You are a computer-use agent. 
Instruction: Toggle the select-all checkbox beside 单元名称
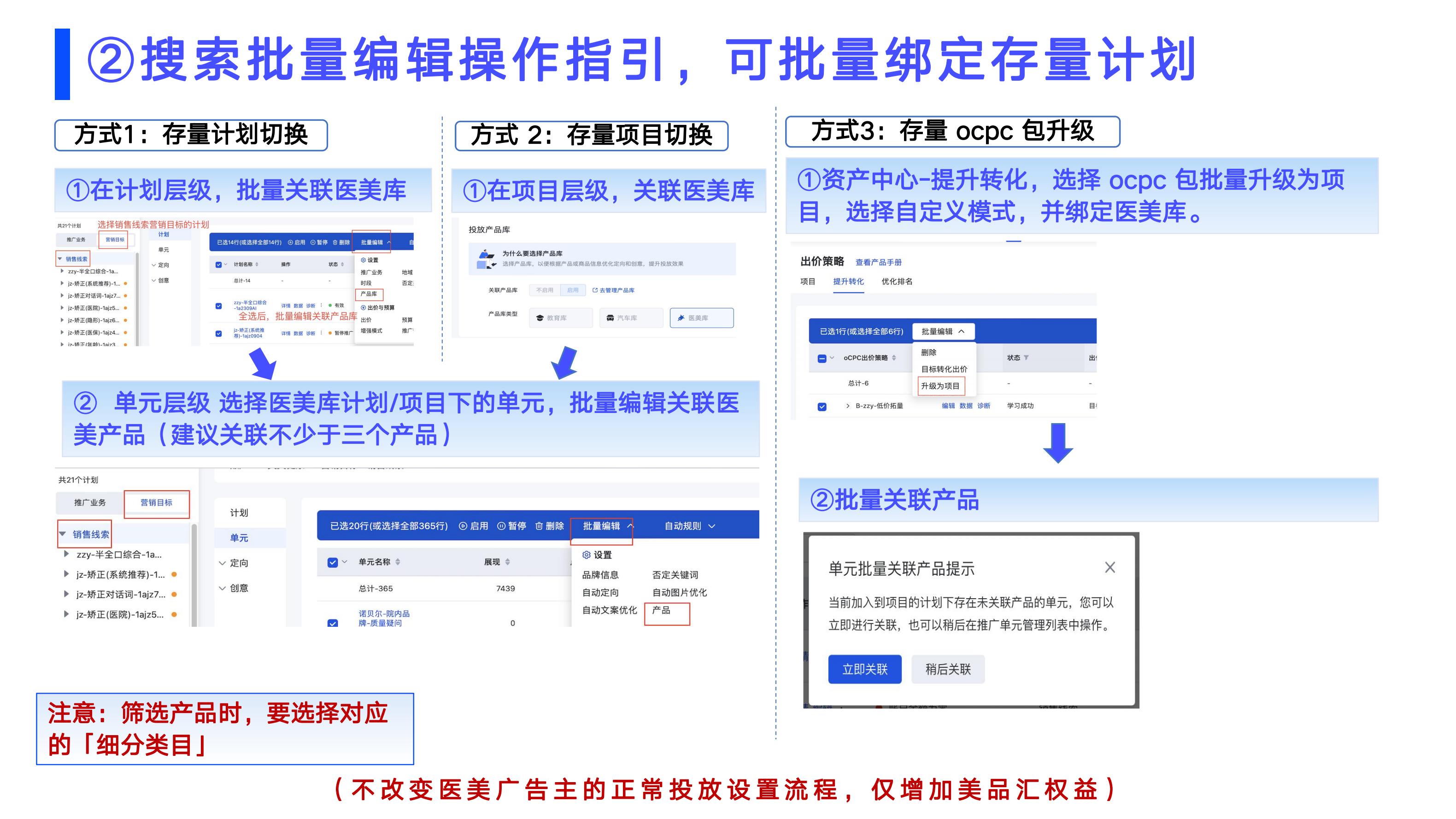pos(333,562)
